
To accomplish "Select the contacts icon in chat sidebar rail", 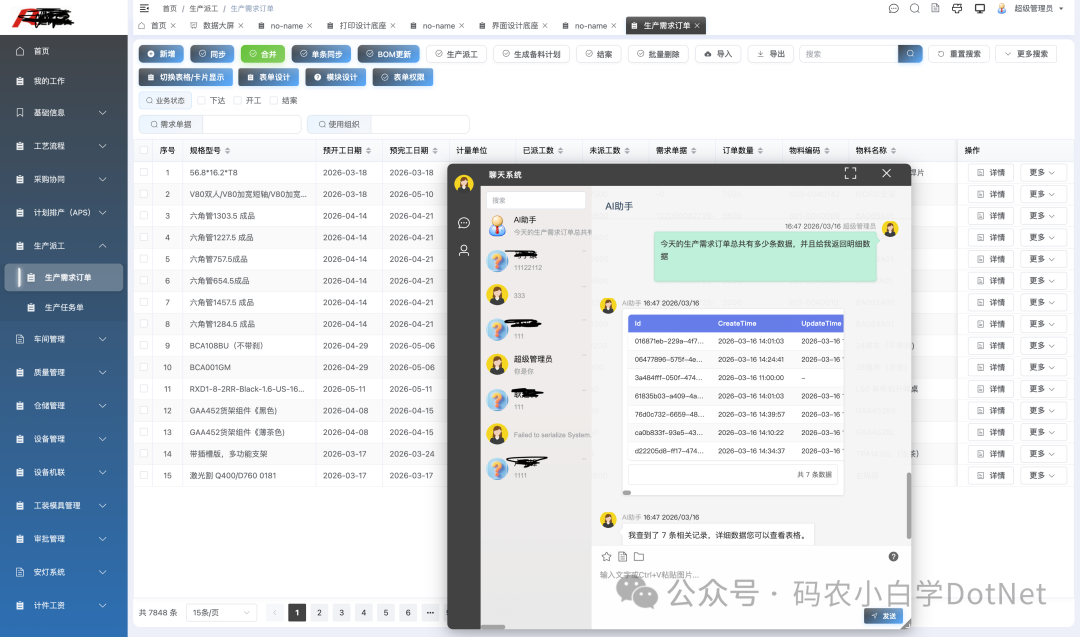I will click(x=462, y=250).
